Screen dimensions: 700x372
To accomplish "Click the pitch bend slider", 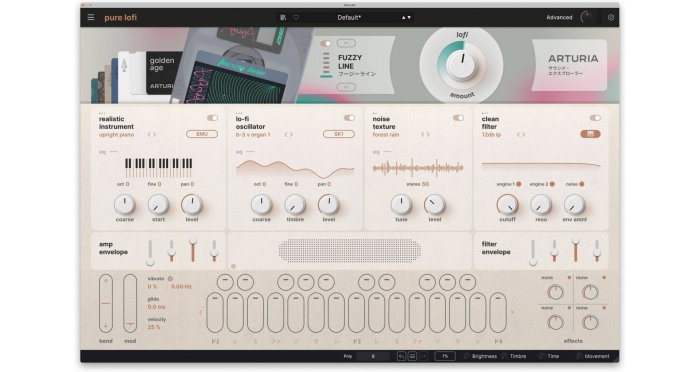I will click(106, 303).
